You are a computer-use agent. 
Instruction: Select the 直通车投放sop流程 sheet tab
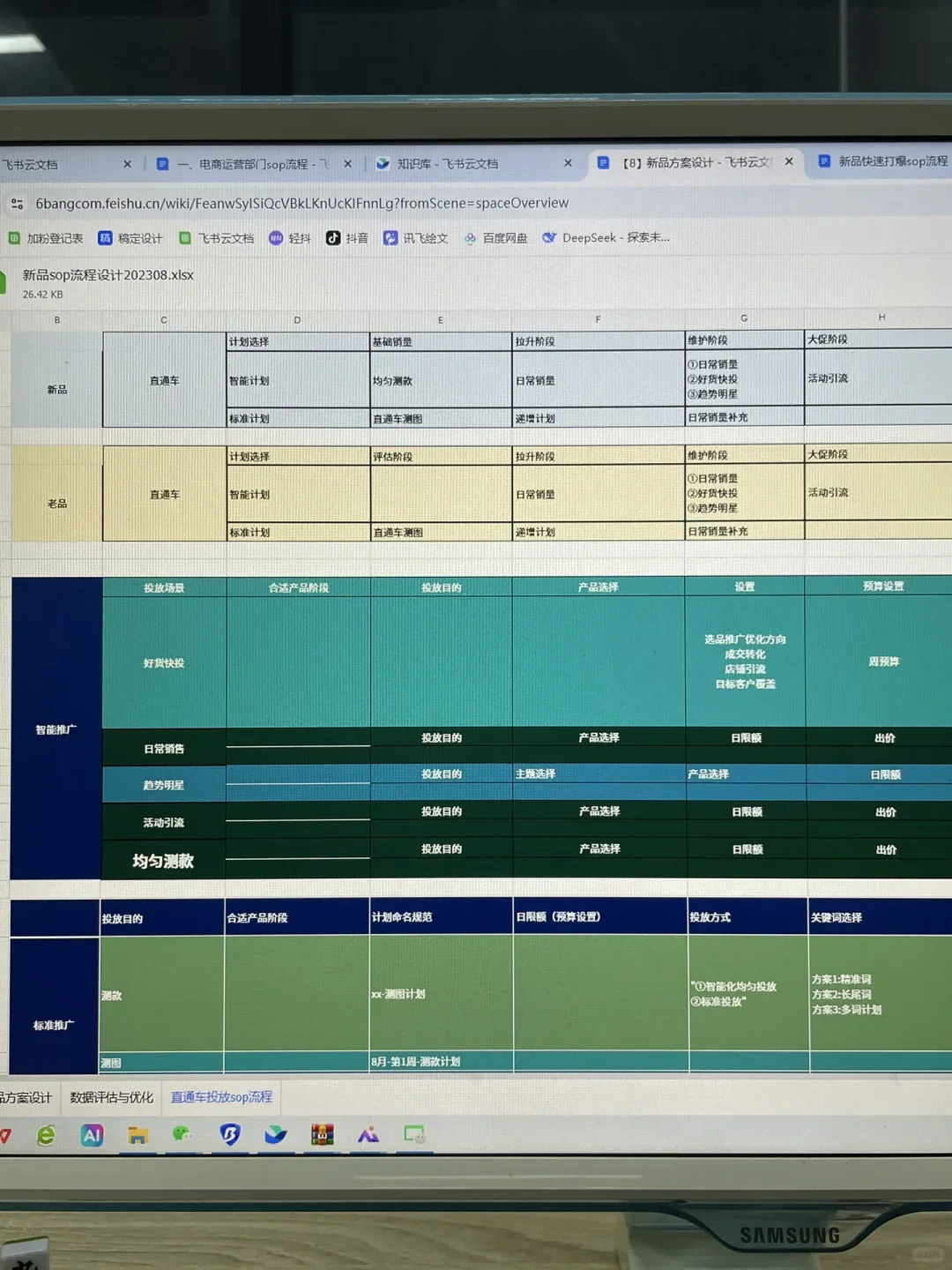click(x=221, y=1097)
